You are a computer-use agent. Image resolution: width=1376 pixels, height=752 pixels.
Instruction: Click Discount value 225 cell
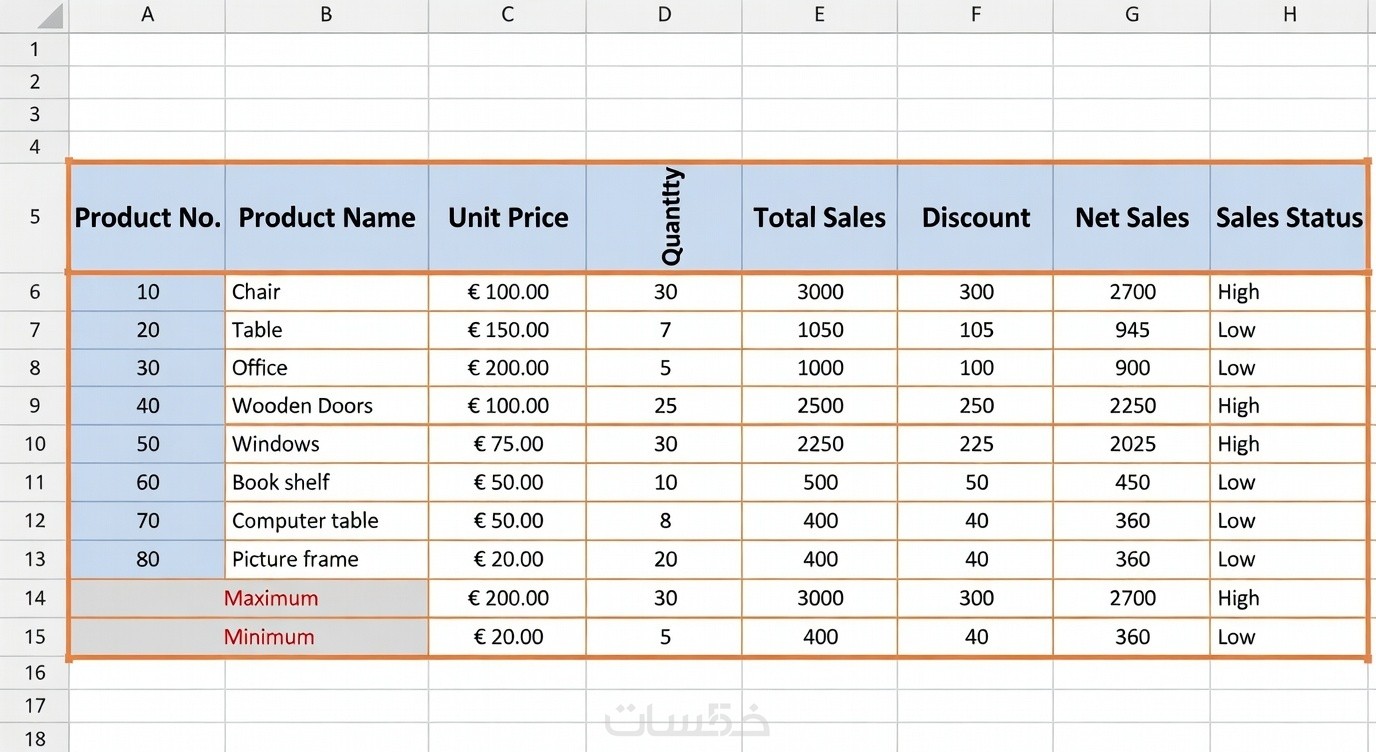pos(976,444)
